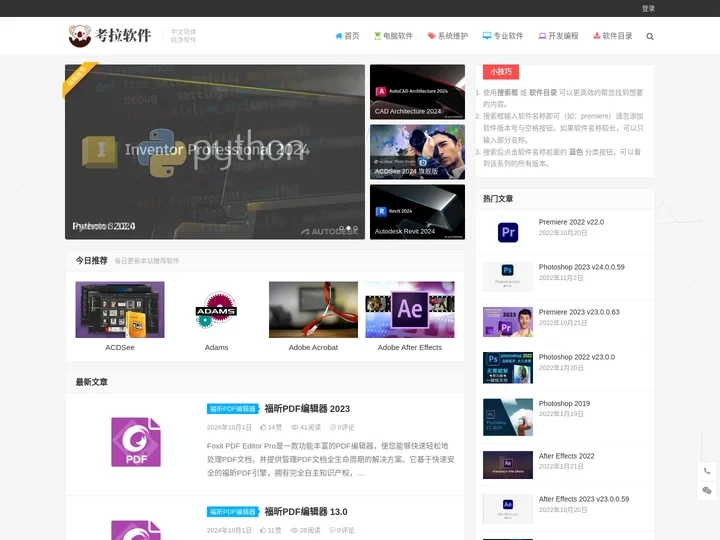Screen dimensions: 720x540
Task: Open the Adobe After Effects text link
Action: (x=410, y=348)
